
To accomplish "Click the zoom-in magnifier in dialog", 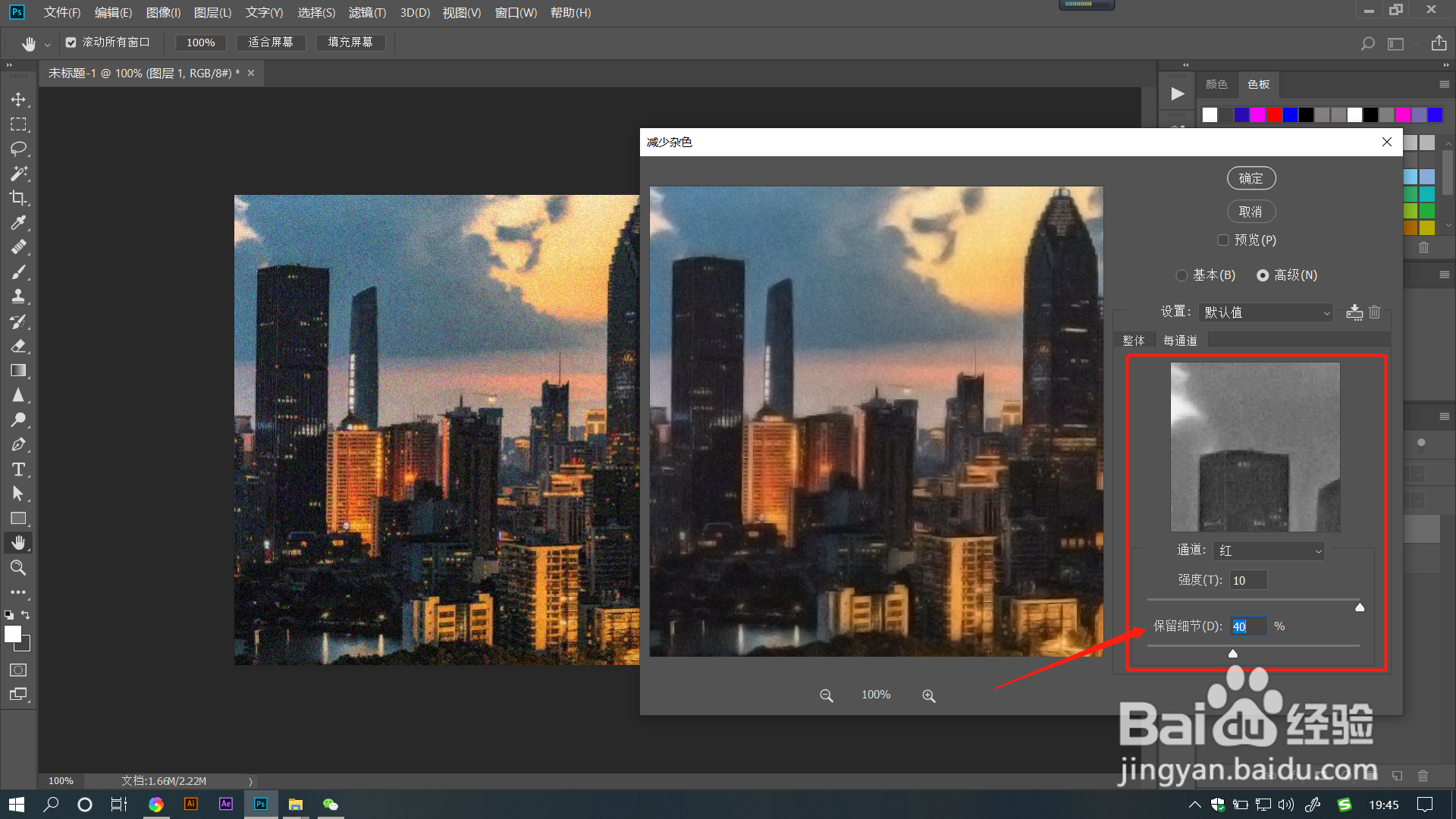I will pos(928,695).
